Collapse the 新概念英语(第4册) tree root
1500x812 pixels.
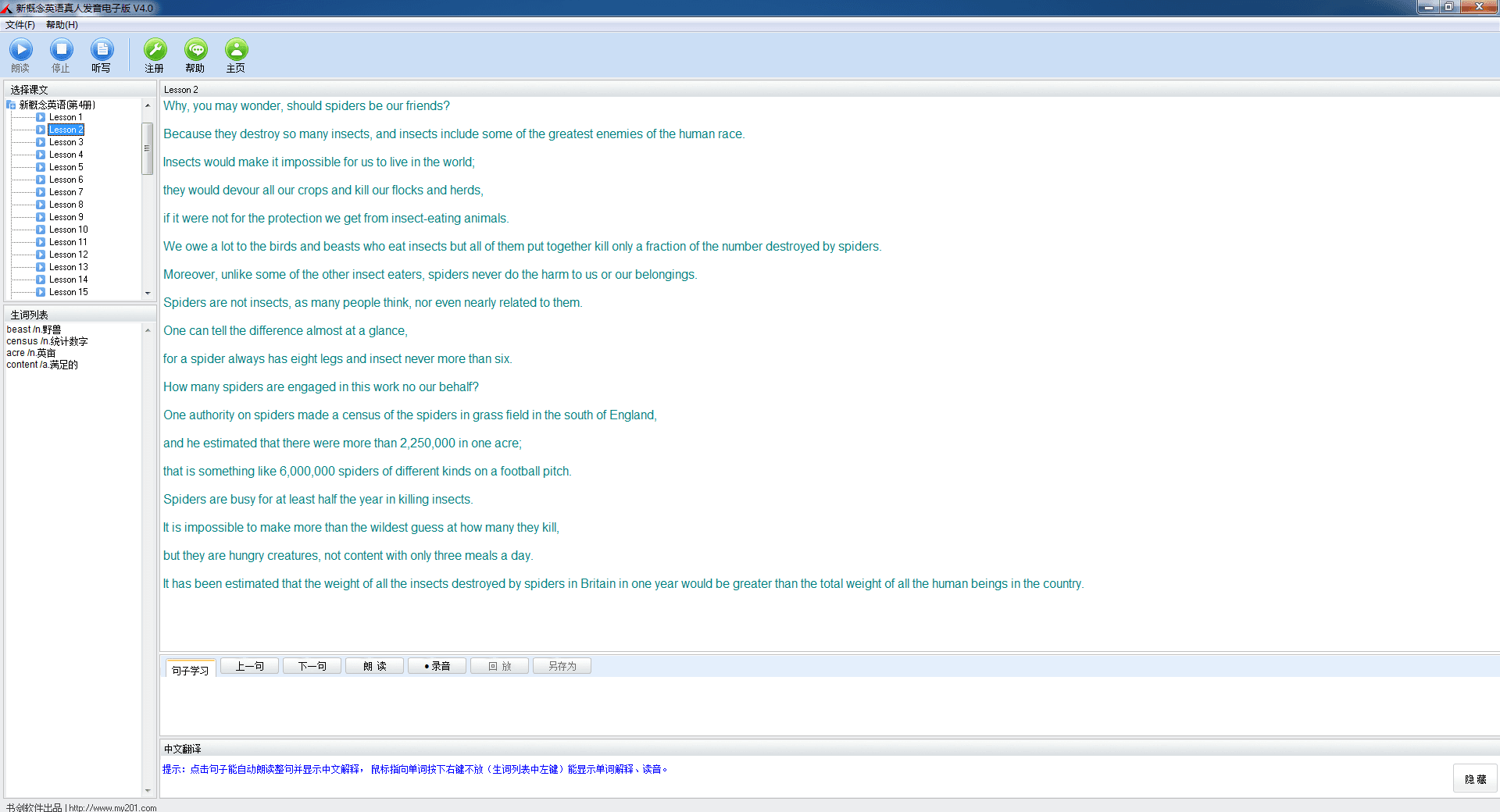pos(11,105)
